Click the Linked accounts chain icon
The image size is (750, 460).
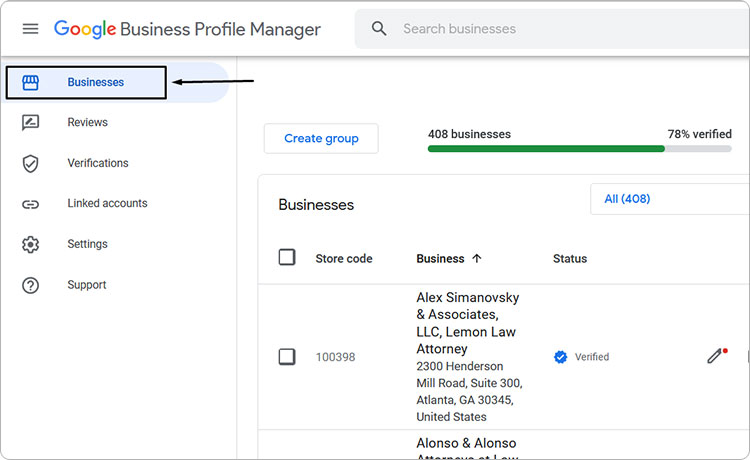tap(30, 204)
